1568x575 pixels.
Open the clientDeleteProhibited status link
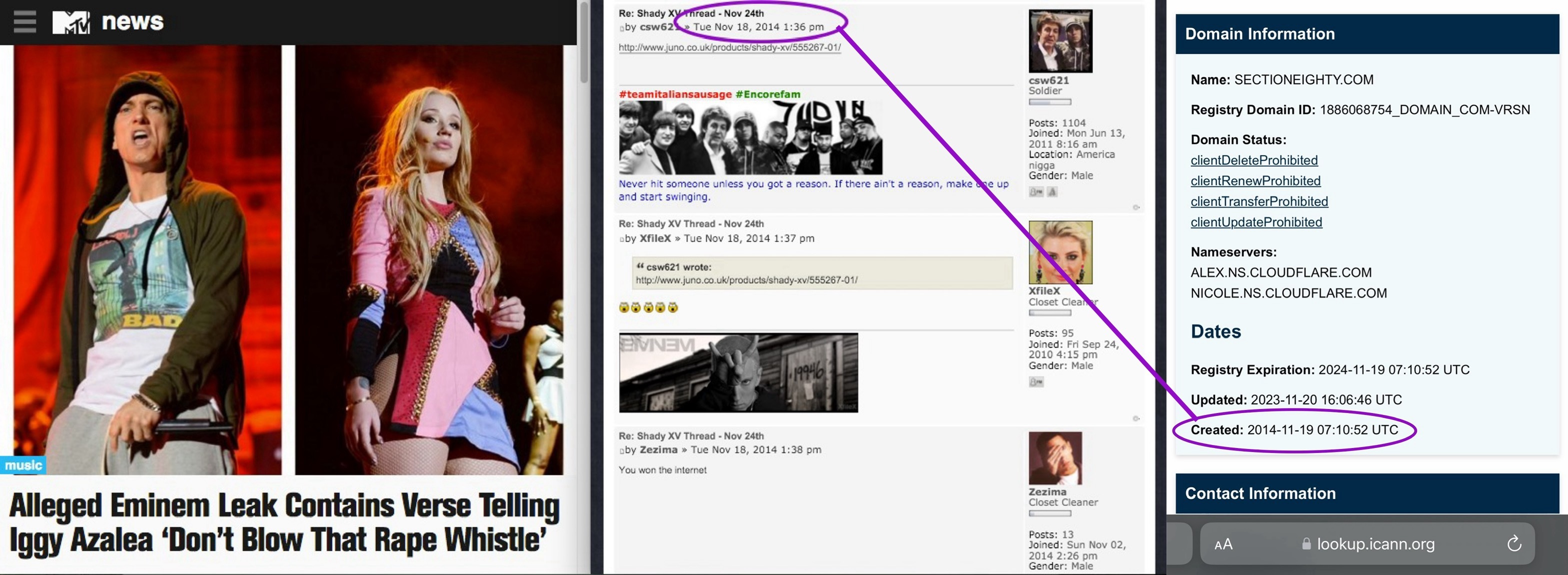pos(1254,160)
